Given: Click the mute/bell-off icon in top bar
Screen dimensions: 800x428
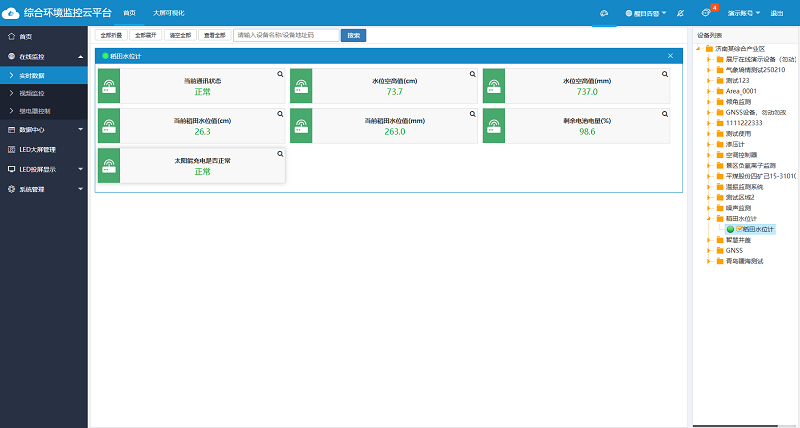Looking at the screenshot, I should pos(680,13).
